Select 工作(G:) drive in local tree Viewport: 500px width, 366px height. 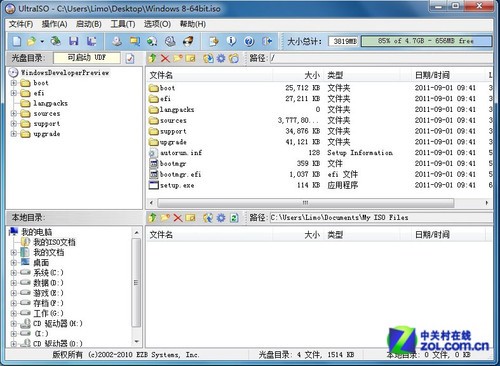tap(48, 313)
